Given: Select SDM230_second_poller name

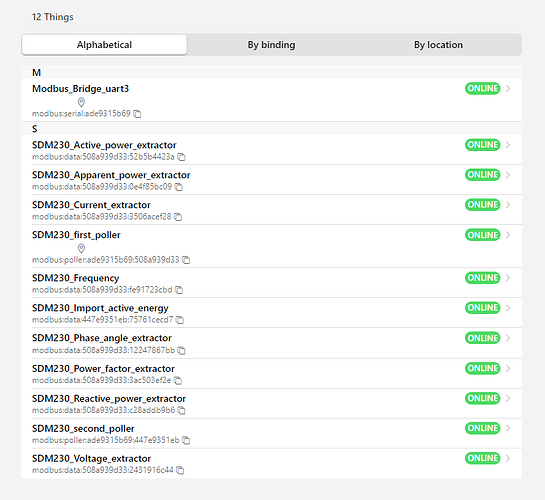Looking at the screenshot, I should coord(83,429).
